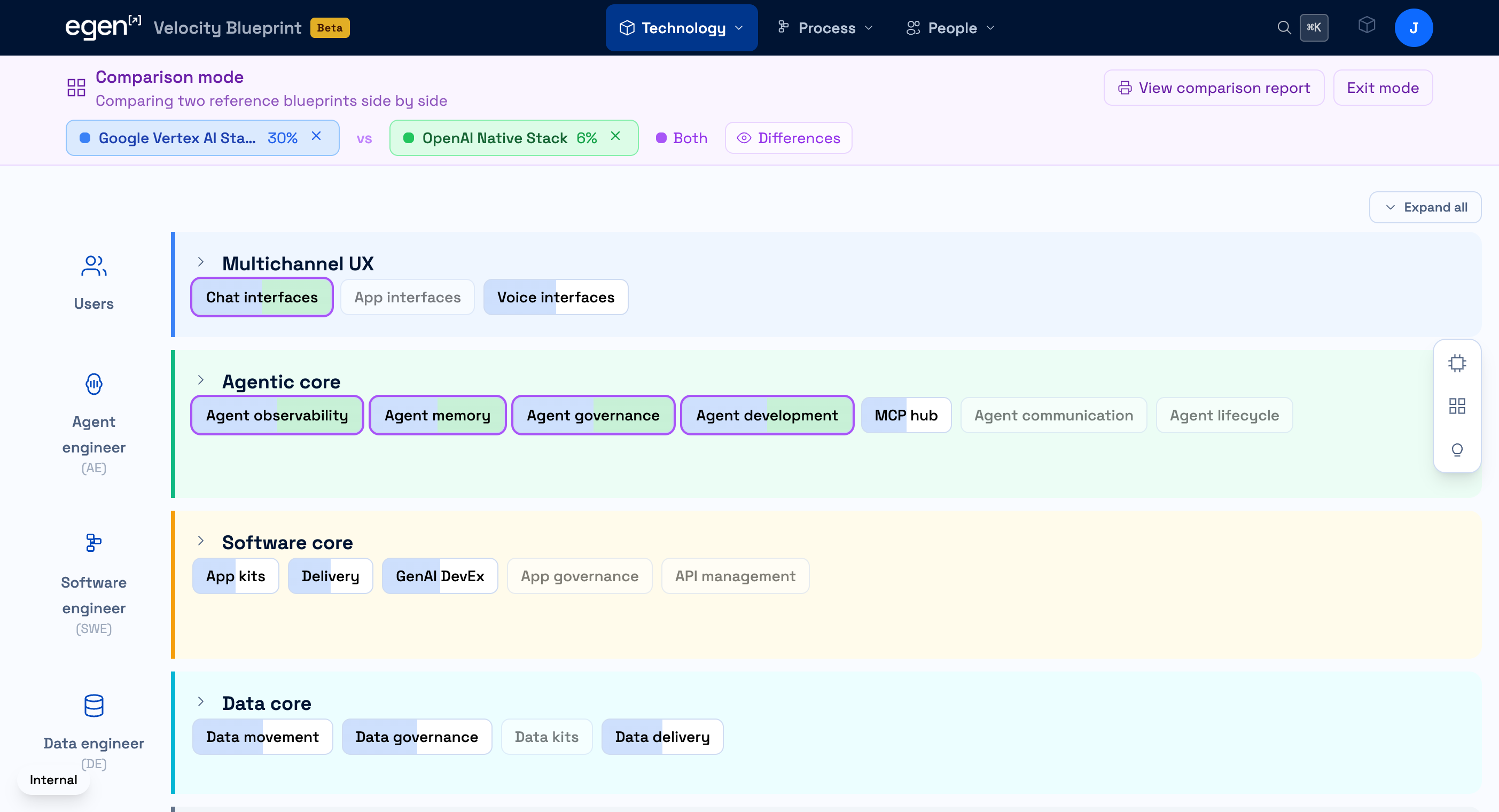Select the Agent observability capability chip
Screen dimensions: 1499x812
(277, 416)
